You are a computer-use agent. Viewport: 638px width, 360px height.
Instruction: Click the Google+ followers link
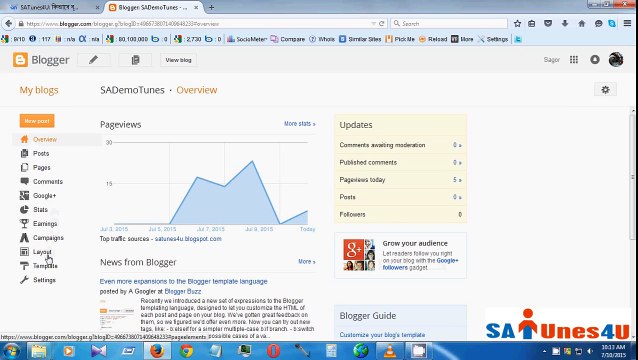[x=420, y=264]
